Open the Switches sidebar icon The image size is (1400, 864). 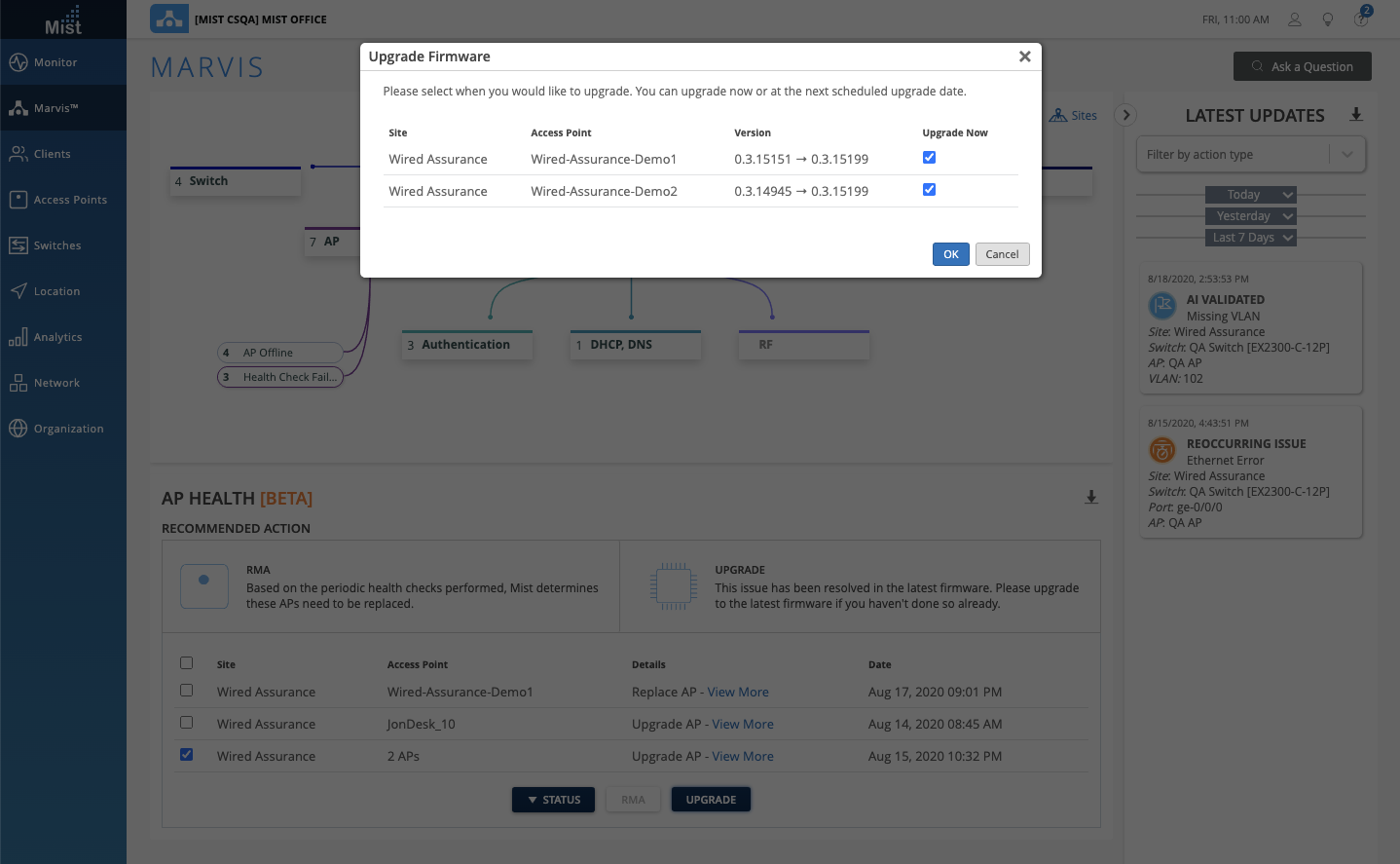tap(18, 245)
